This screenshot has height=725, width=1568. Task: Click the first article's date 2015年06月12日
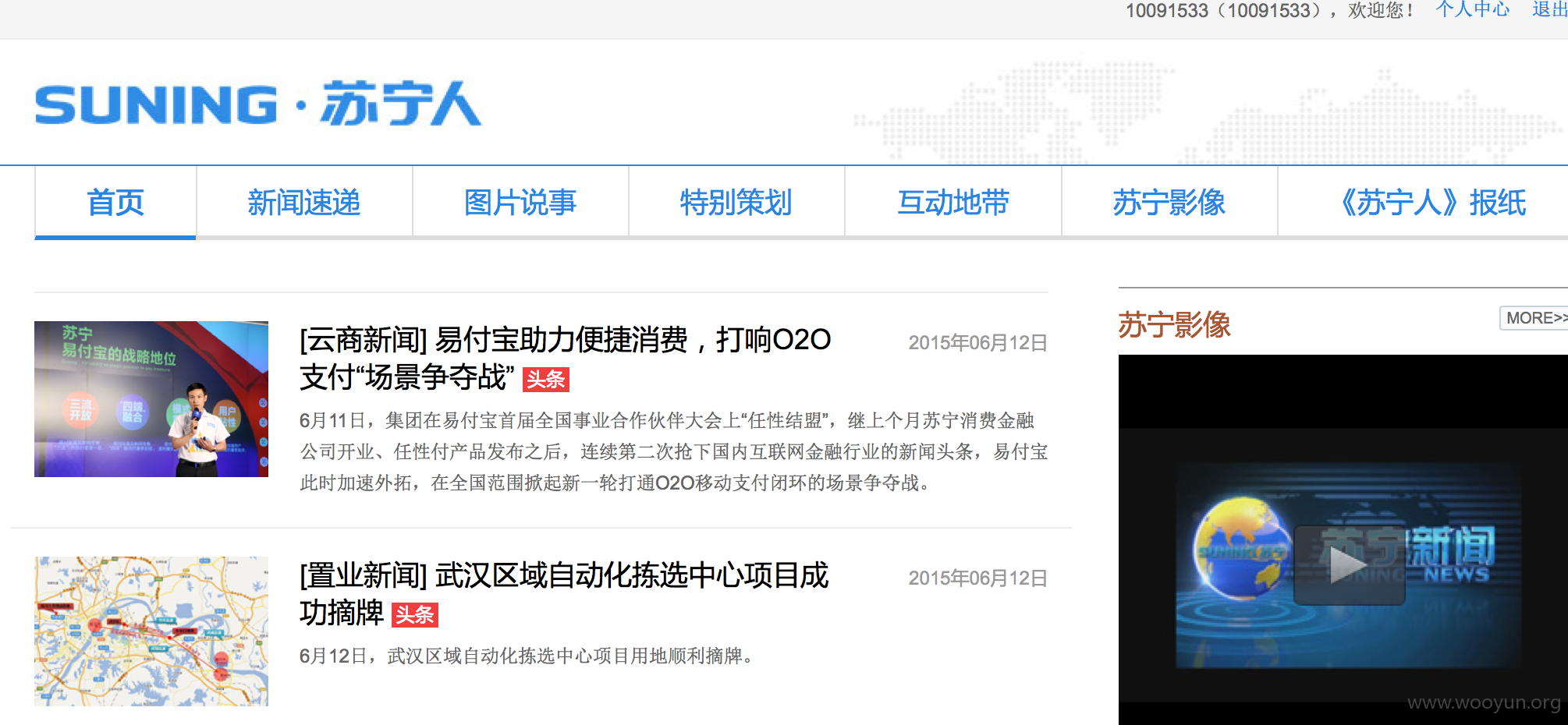[977, 343]
